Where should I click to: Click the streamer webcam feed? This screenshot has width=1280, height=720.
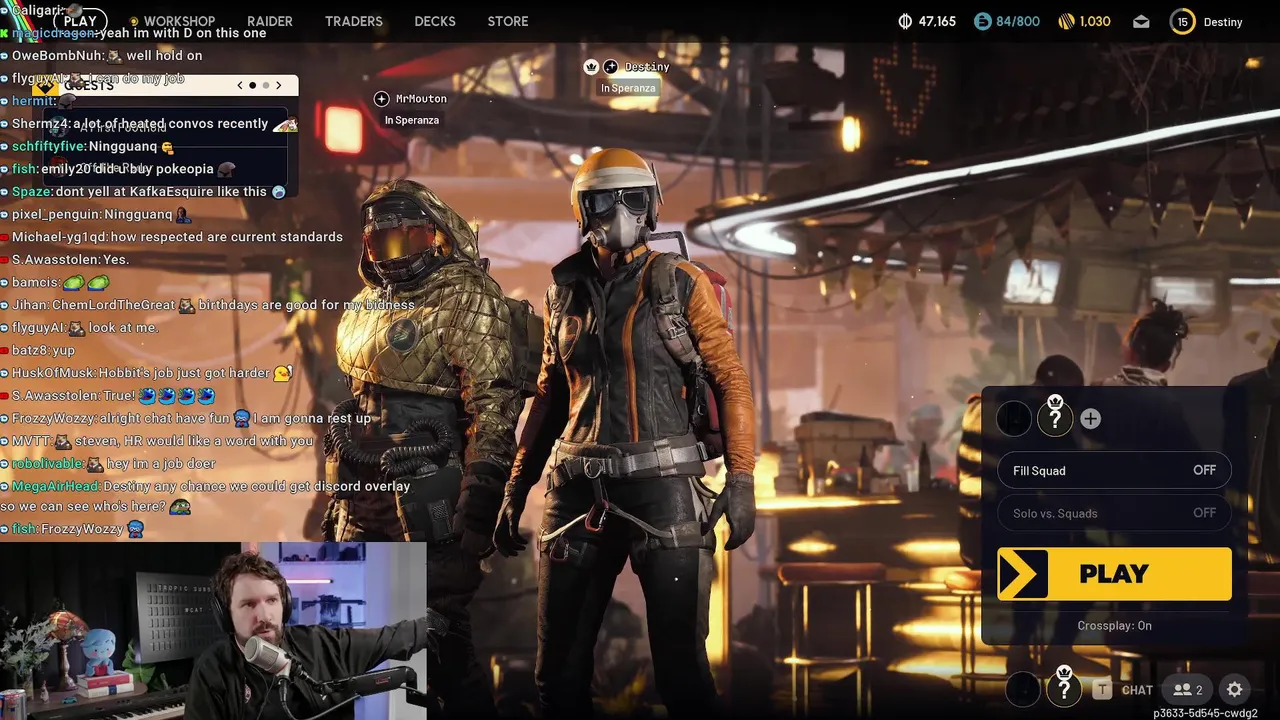(213, 630)
